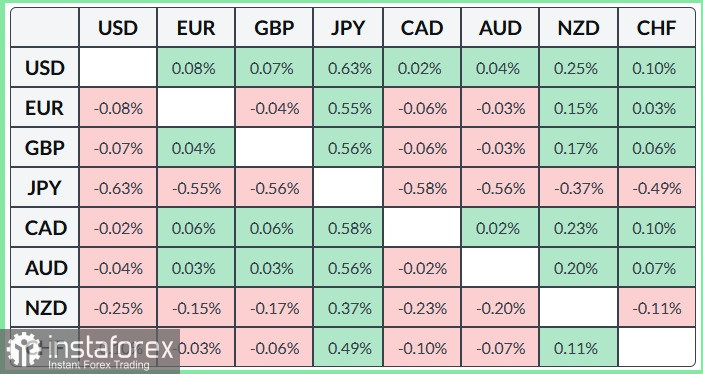Click the NZD row header
Image resolution: width=703 pixels, height=374 pixels.
coord(44,308)
